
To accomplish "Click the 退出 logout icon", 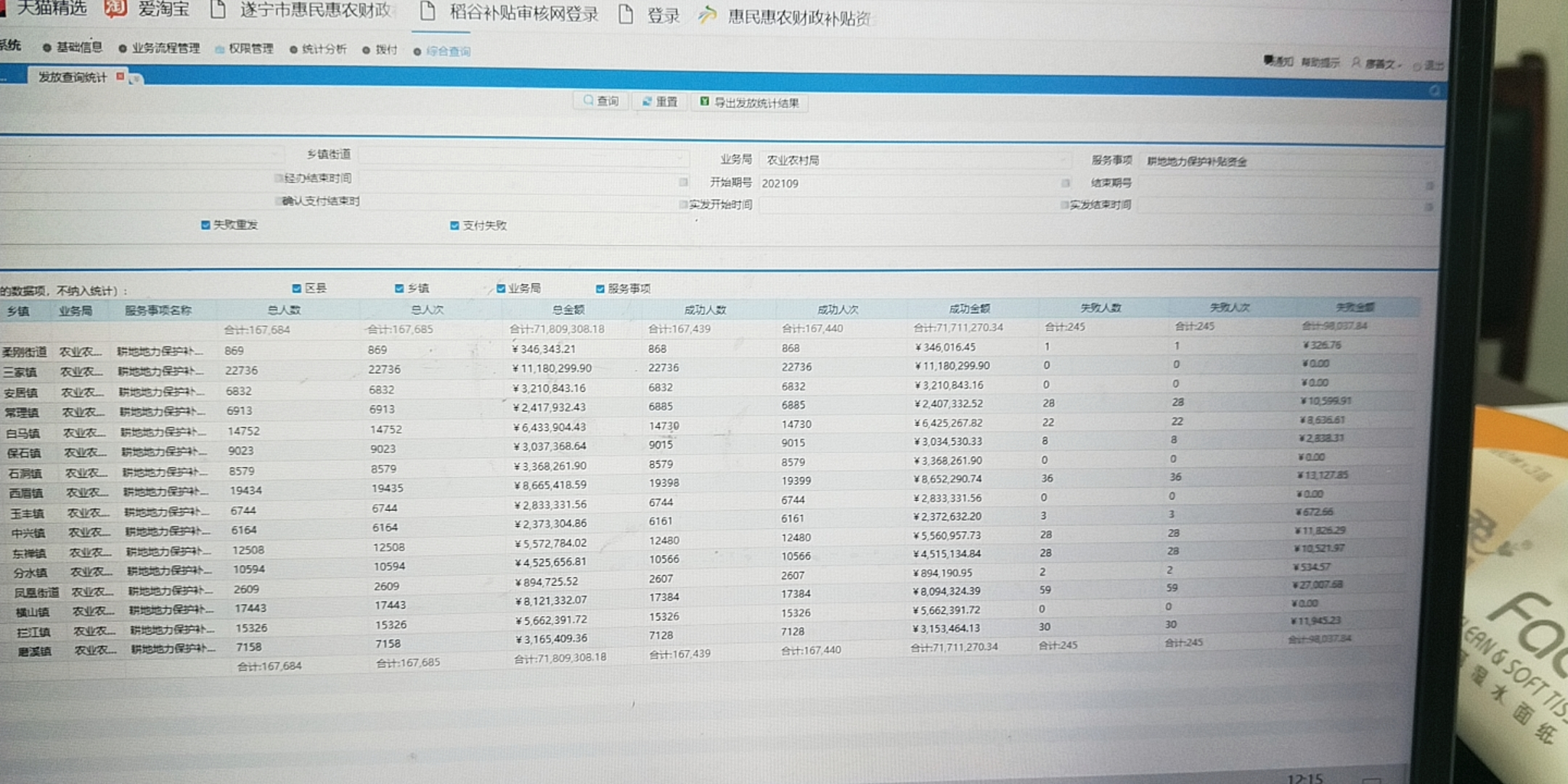I will tap(1418, 65).
